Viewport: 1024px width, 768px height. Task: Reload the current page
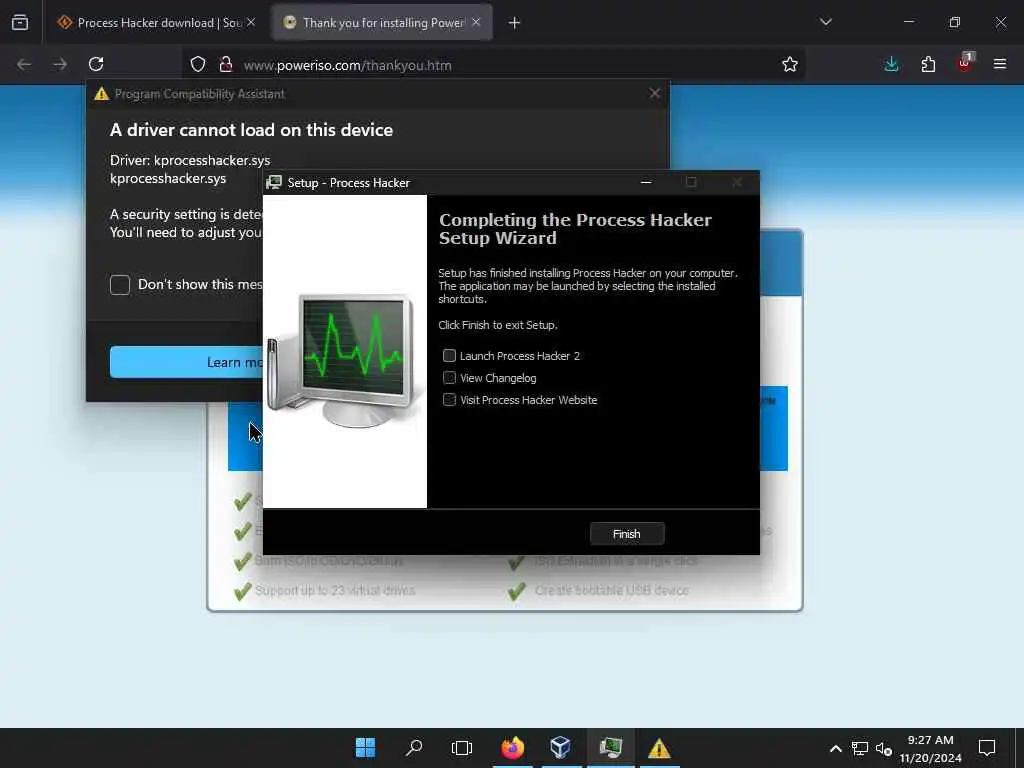coord(96,64)
